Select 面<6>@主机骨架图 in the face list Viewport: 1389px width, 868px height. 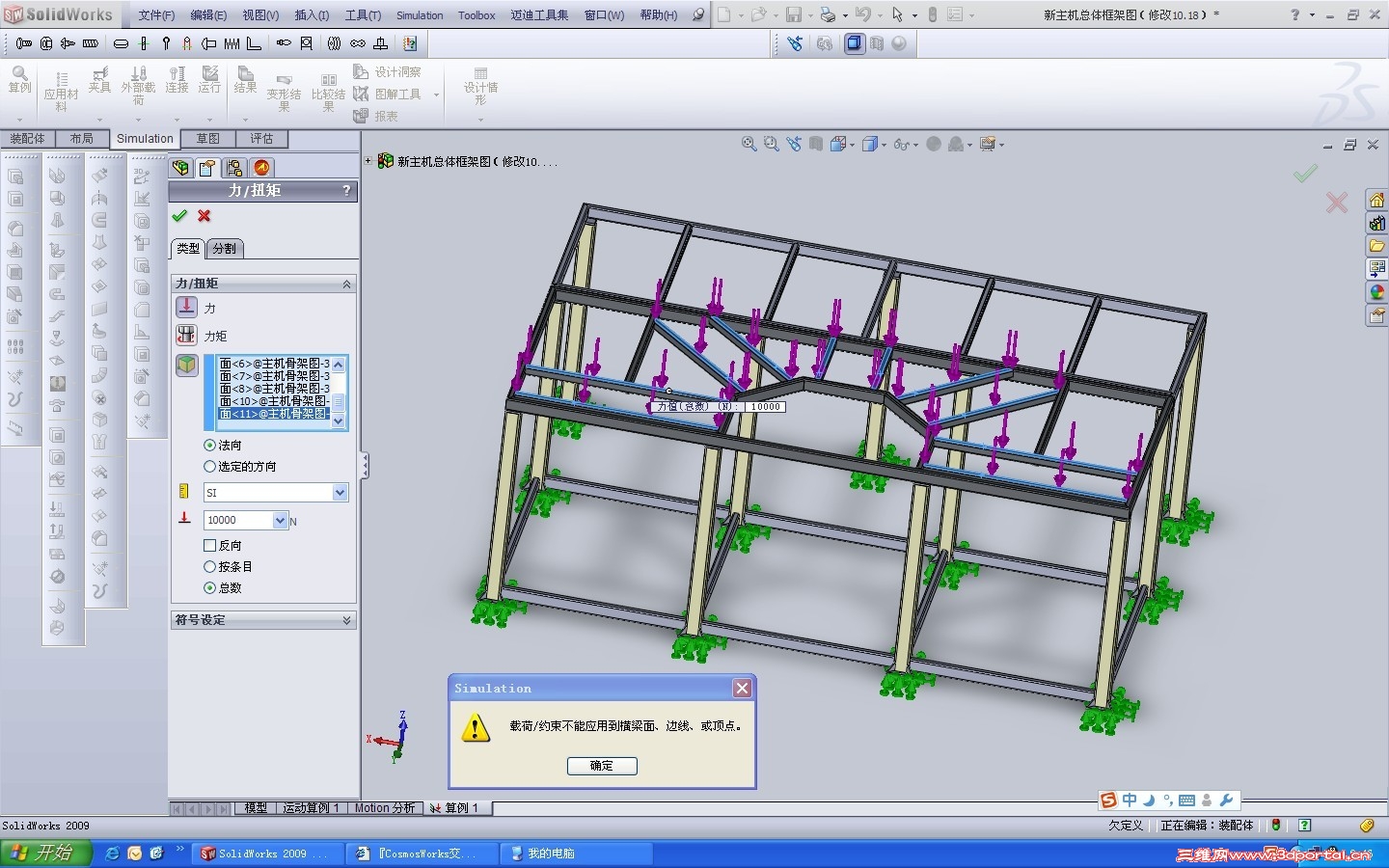click(275, 364)
